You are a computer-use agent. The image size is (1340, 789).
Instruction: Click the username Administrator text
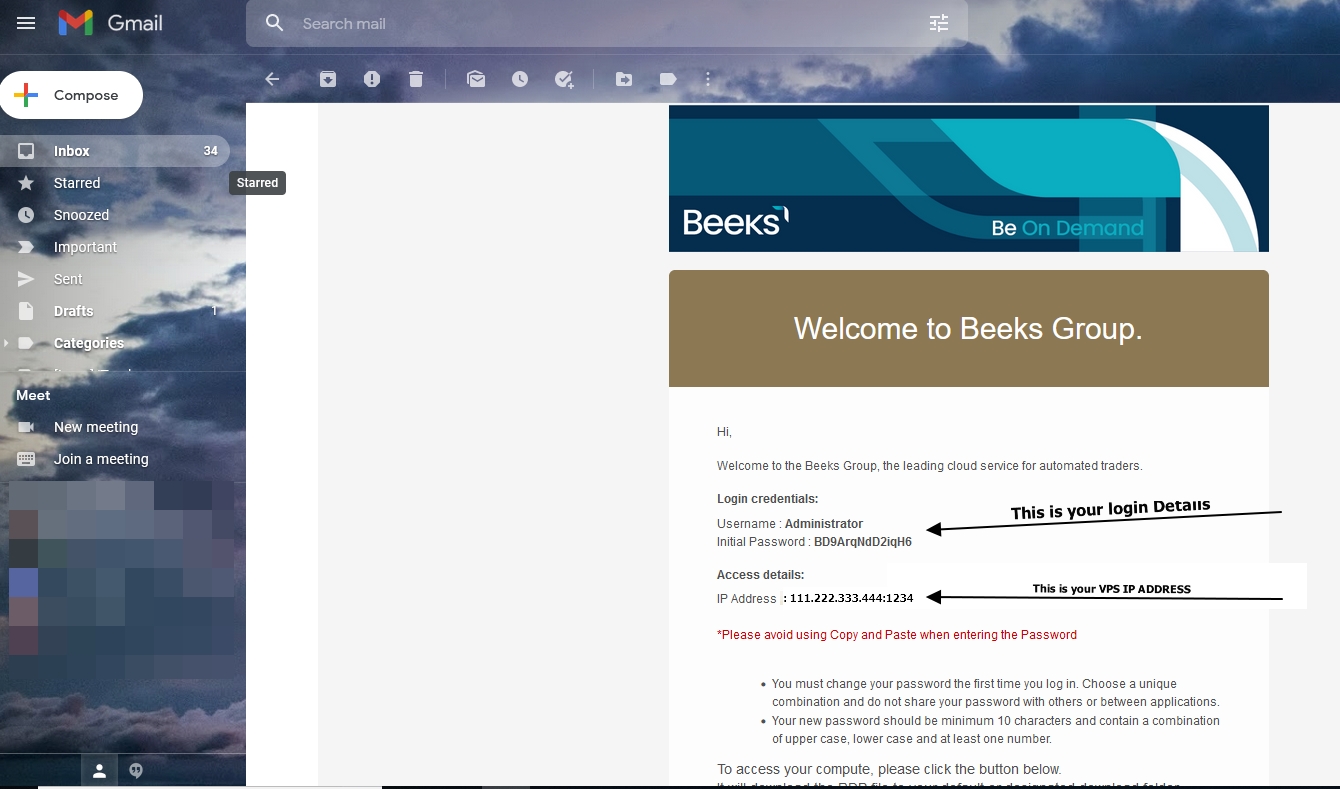pyautogui.click(x=824, y=524)
